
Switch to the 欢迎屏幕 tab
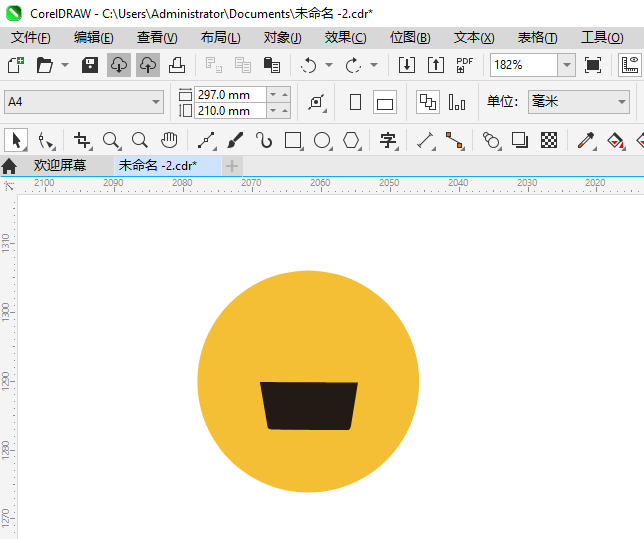pyautogui.click(x=60, y=166)
